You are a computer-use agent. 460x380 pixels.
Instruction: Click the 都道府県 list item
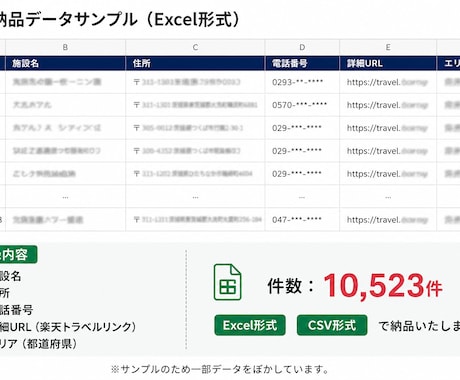[38, 344]
